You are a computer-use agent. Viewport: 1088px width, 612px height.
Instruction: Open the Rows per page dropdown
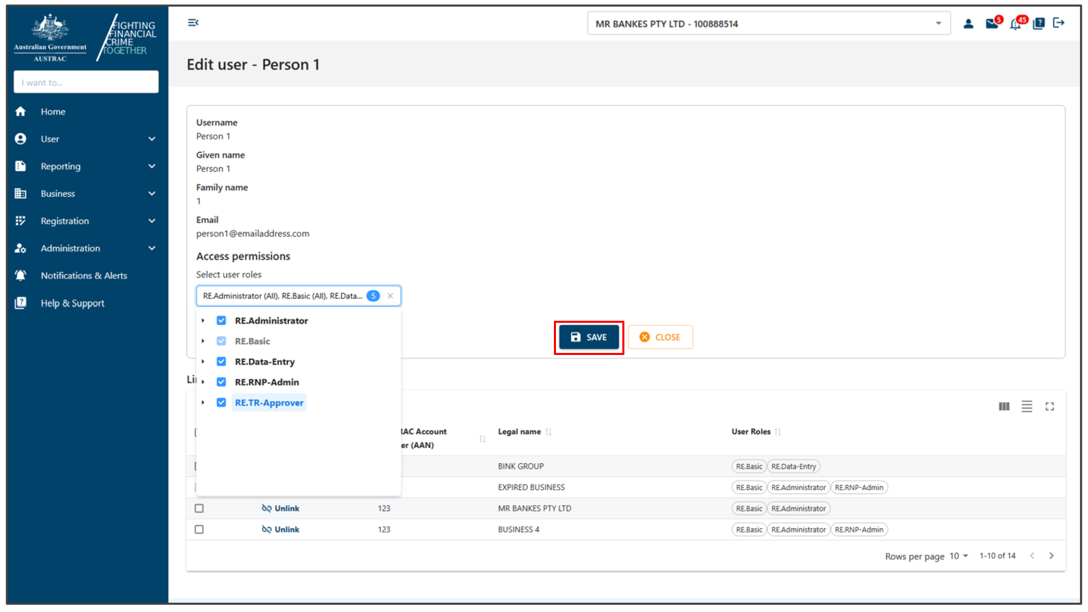(x=958, y=555)
